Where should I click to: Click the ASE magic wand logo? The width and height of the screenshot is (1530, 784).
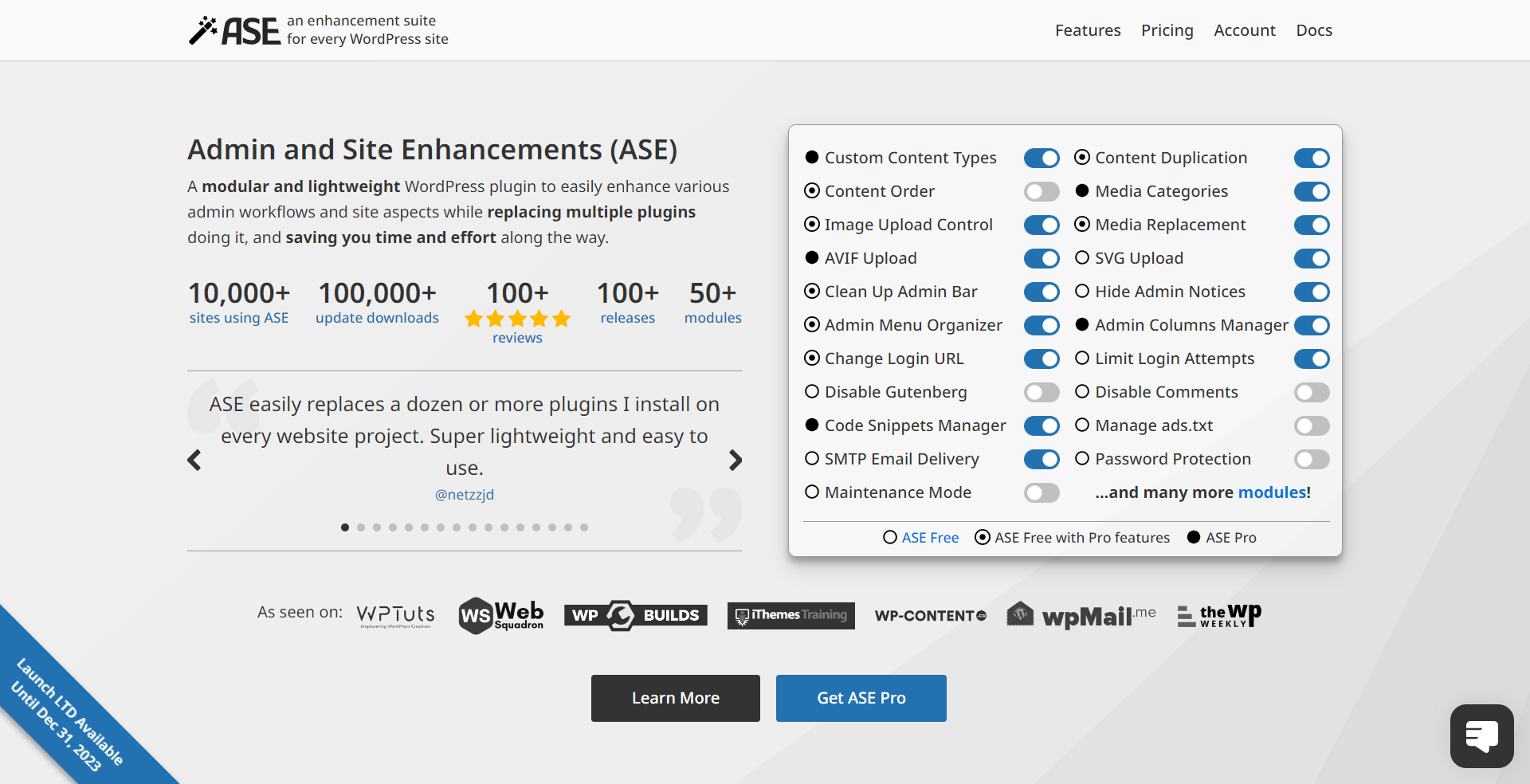(x=234, y=30)
